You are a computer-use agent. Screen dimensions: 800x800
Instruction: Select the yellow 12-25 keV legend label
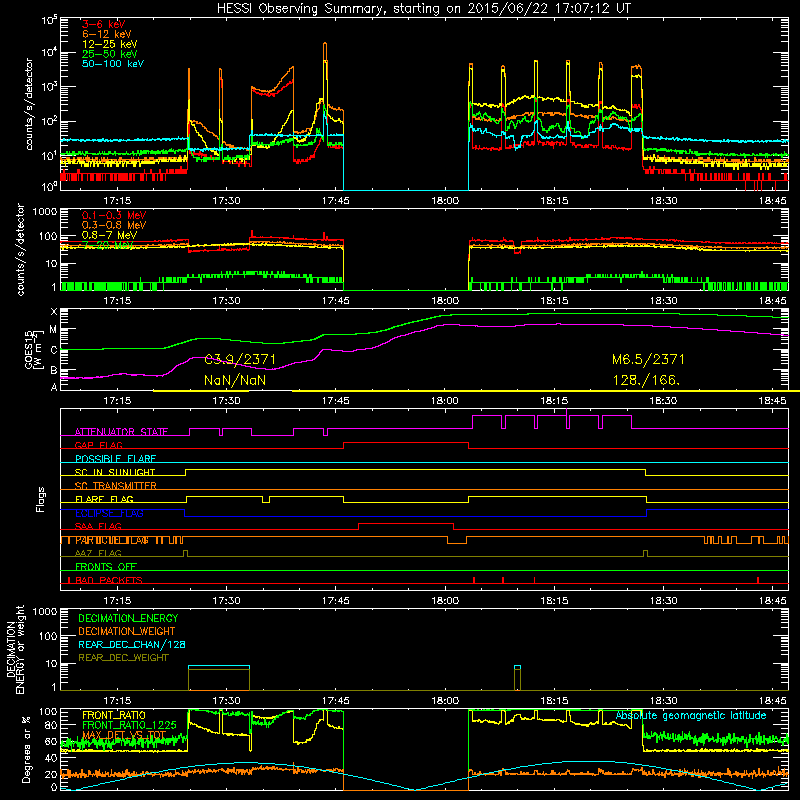pyautogui.click(x=110, y=44)
